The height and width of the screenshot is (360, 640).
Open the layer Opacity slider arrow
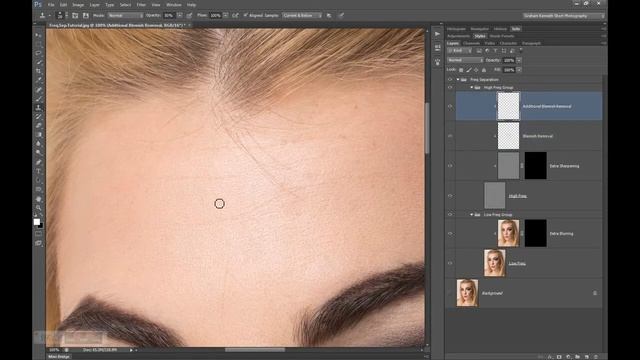point(519,60)
